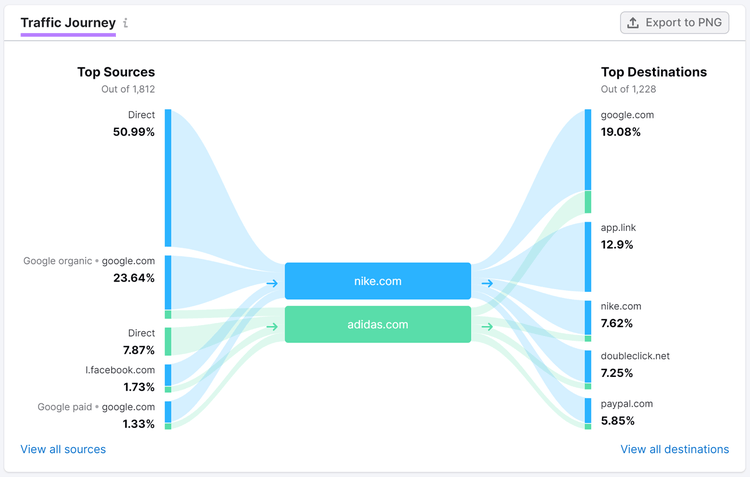Click the green Direct 7.87% source bar
The height and width of the screenshot is (477, 750).
click(x=168, y=342)
